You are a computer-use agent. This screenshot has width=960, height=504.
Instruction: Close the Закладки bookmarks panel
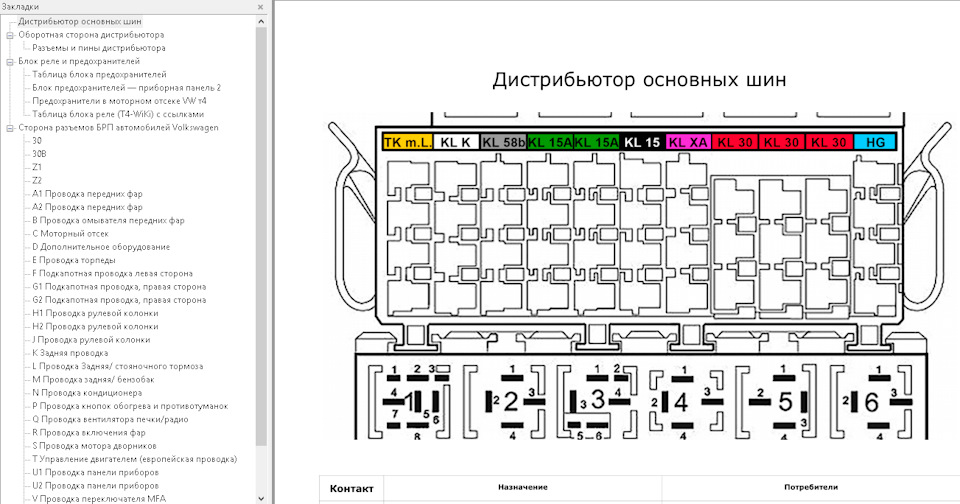coord(260,7)
